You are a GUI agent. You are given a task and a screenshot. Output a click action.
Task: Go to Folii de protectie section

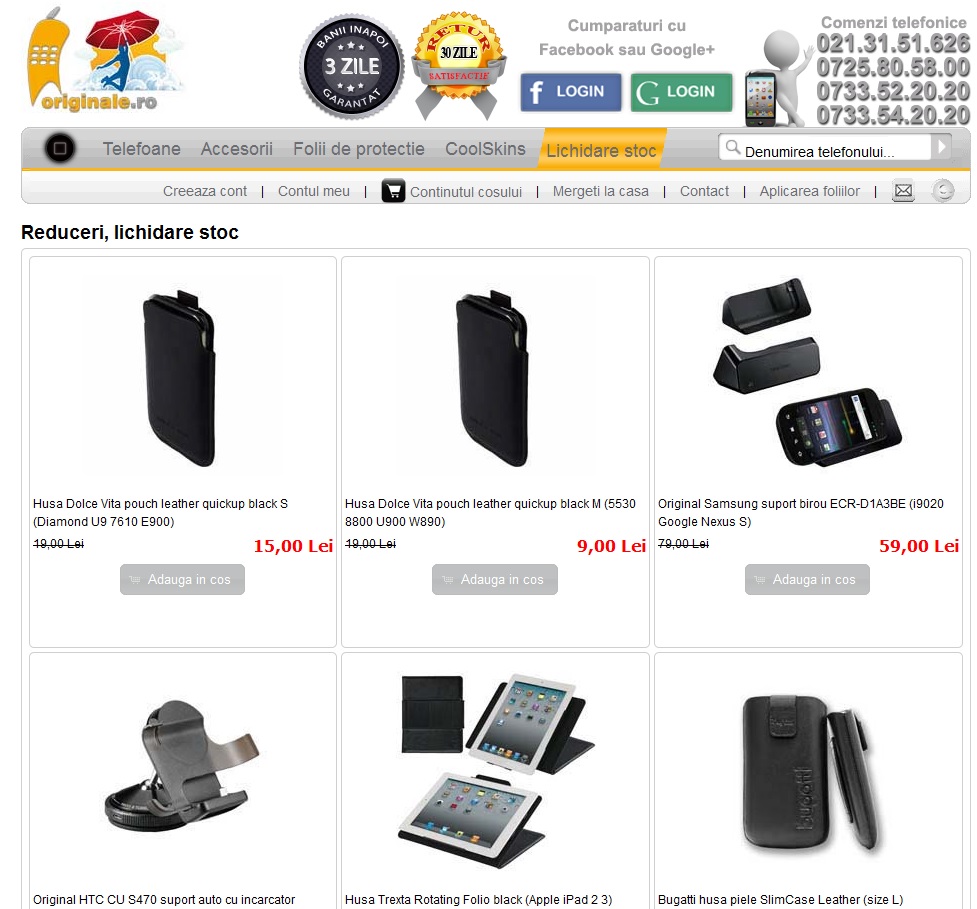(359, 149)
